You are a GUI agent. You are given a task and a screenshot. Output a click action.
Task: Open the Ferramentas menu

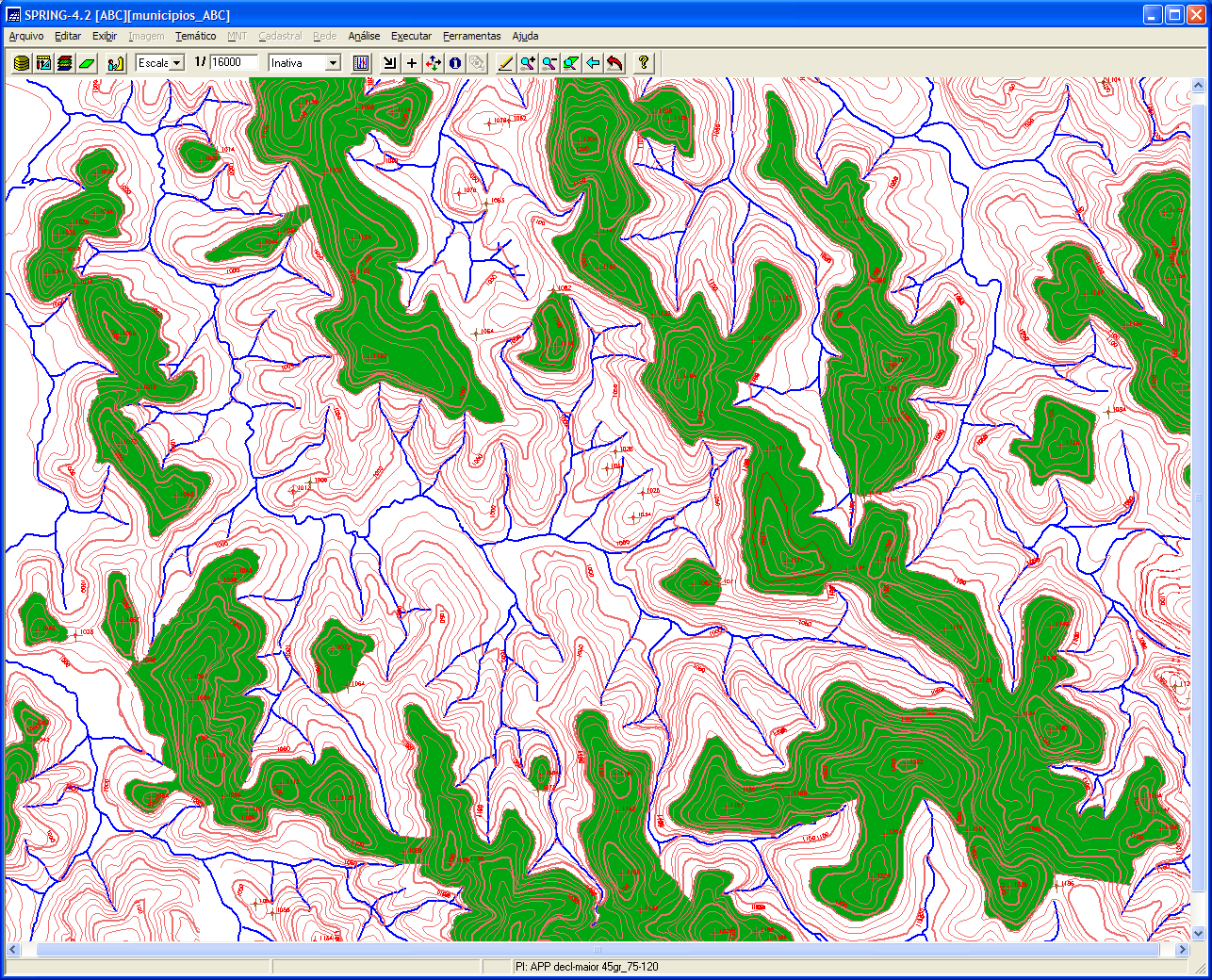coord(472,36)
